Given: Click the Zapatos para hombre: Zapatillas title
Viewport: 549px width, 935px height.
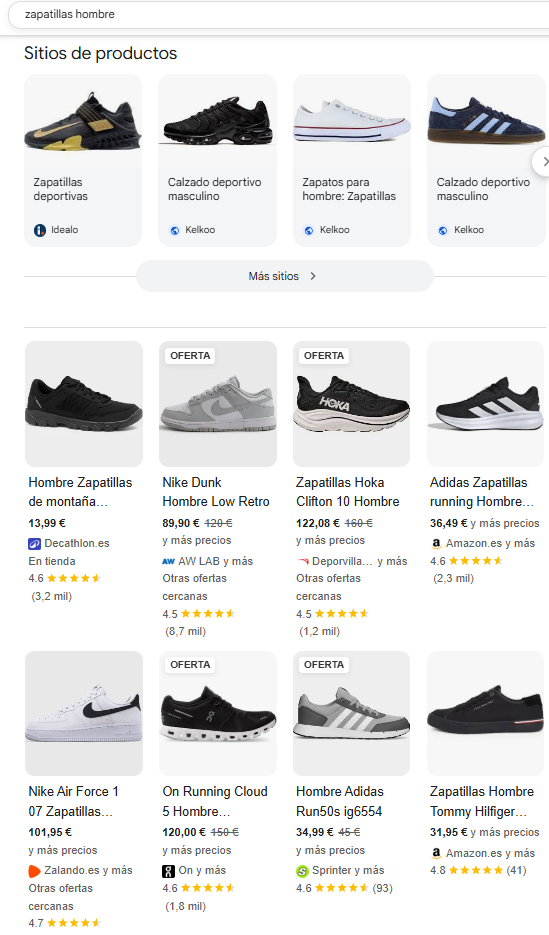Looking at the screenshot, I should (x=349, y=189).
